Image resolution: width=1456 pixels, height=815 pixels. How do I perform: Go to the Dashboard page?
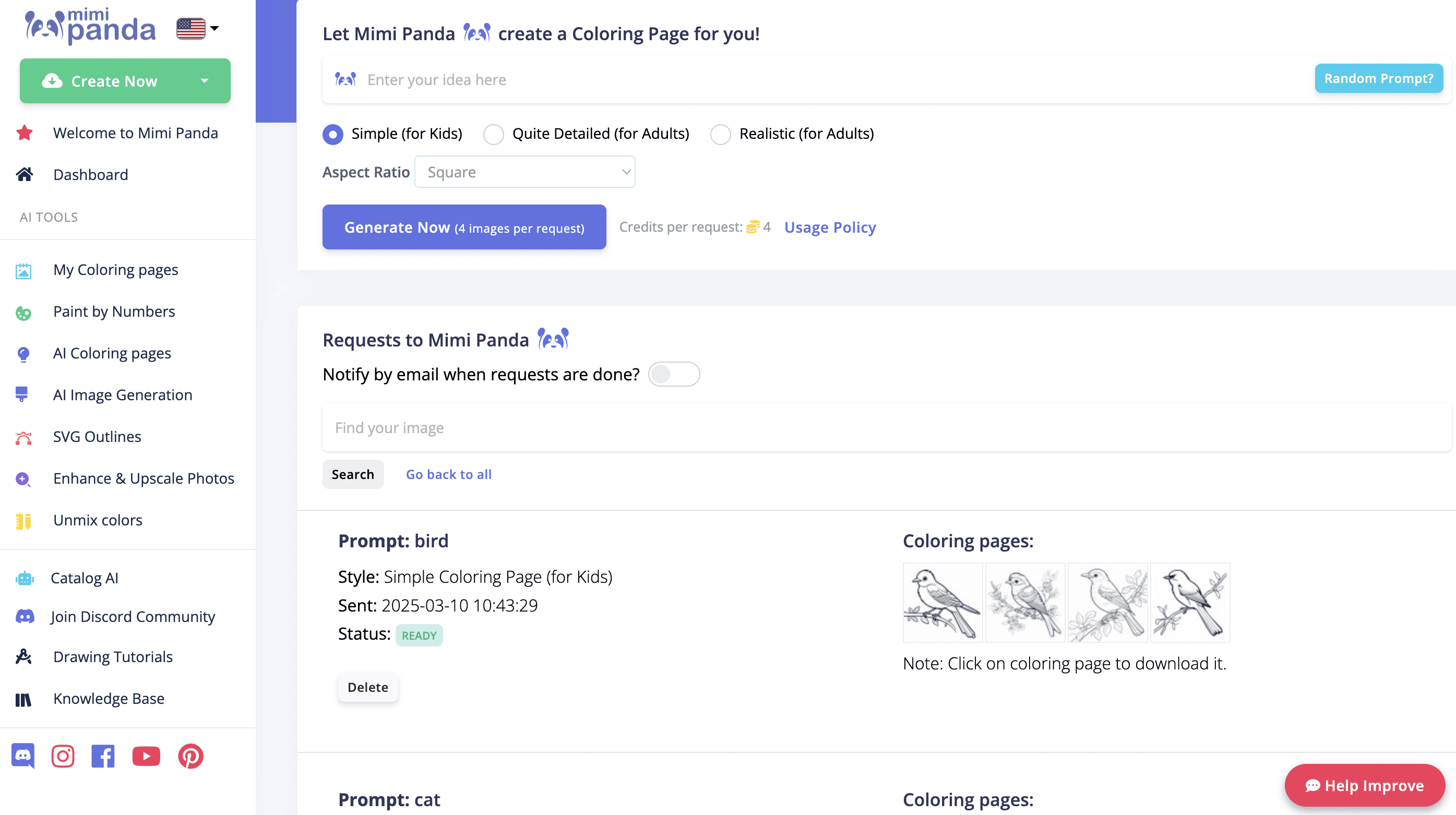pos(90,175)
